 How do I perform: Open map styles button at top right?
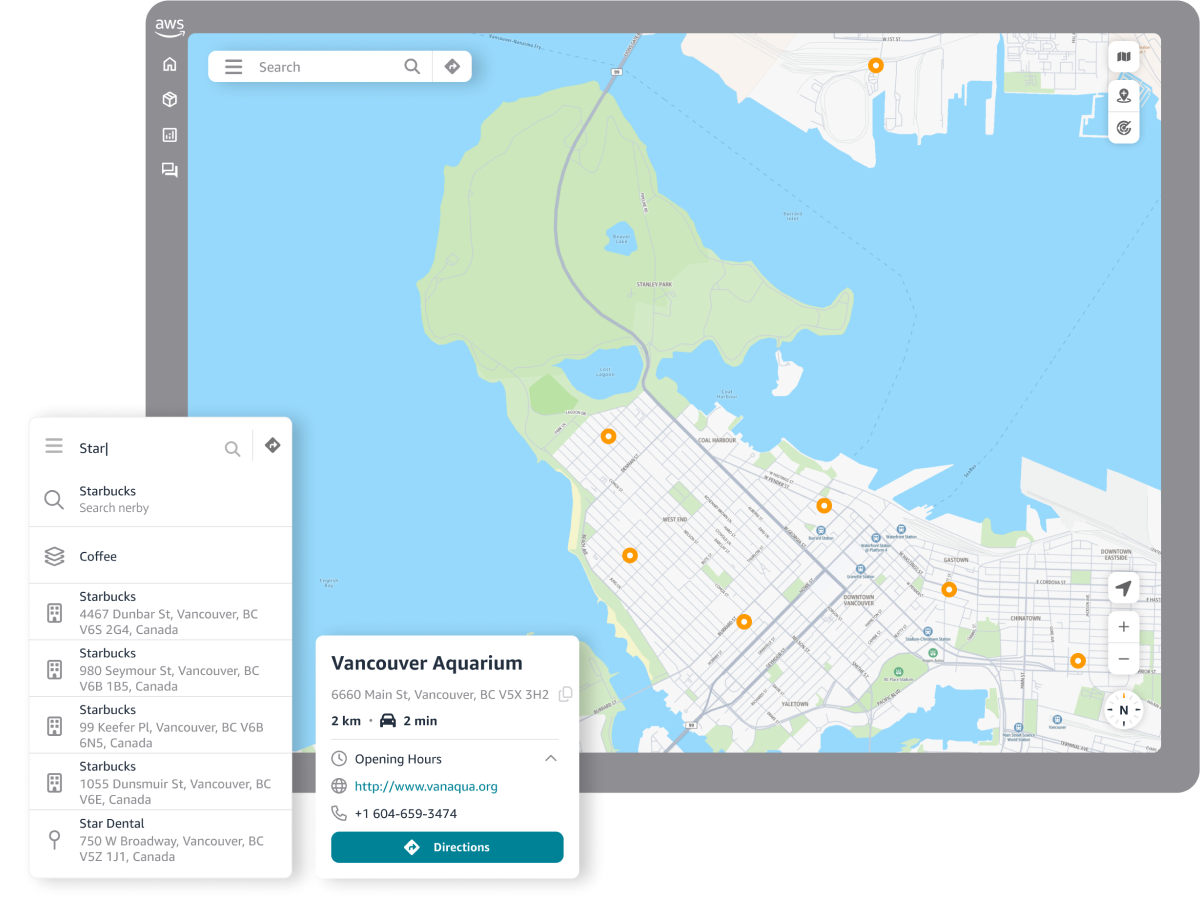tap(1124, 57)
